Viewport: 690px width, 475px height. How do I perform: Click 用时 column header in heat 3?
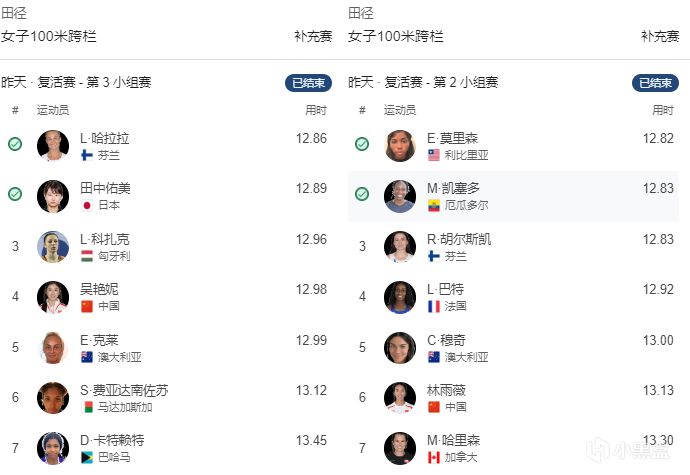[316, 110]
